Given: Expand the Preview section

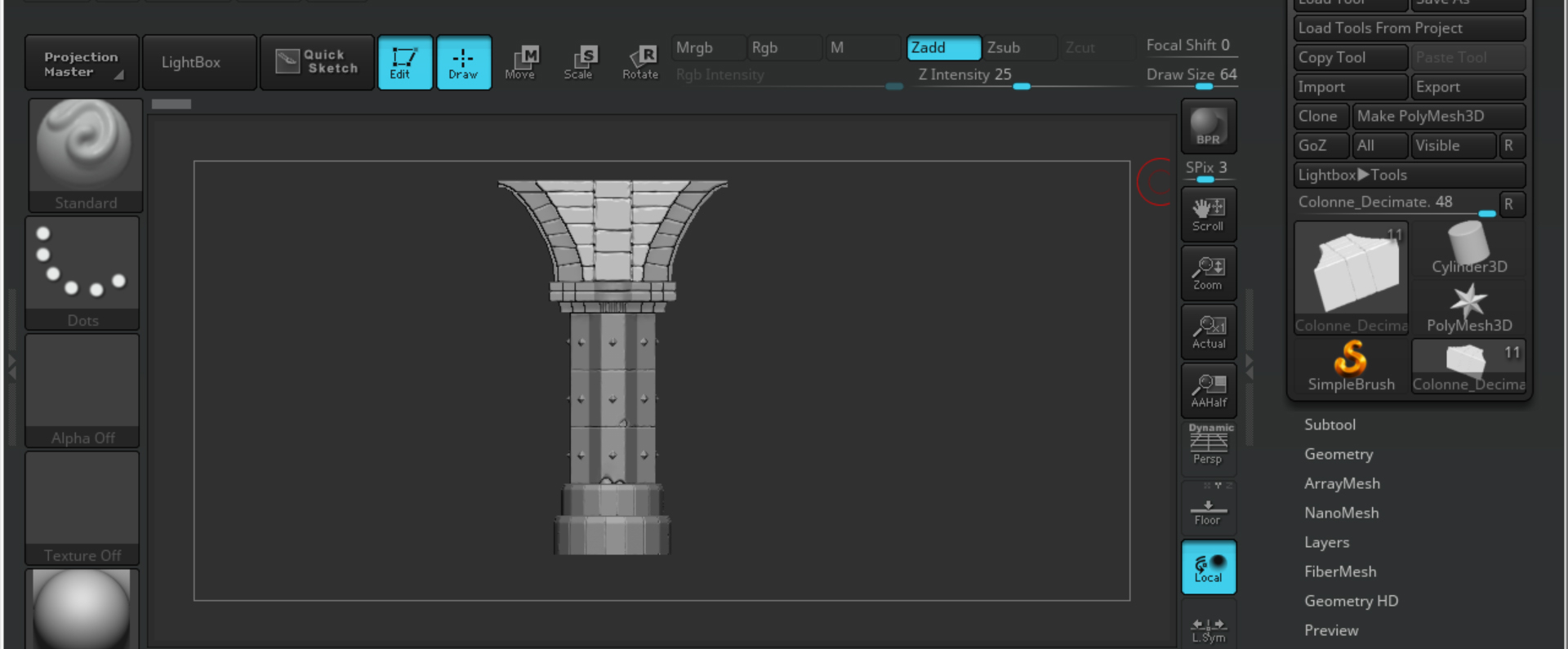Looking at the screenshot, I should point(1331,630).
